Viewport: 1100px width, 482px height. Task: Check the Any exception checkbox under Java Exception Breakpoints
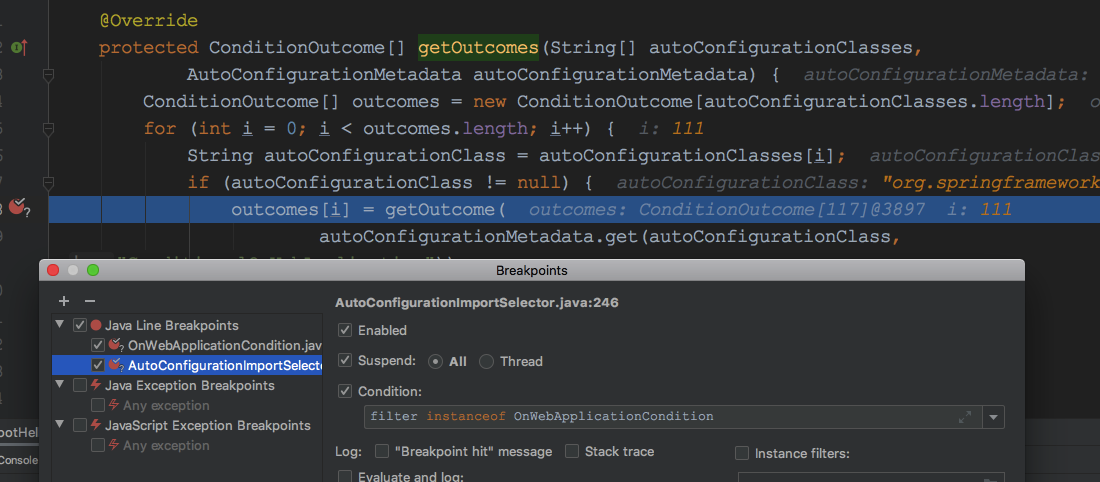[x=98, y=405]
